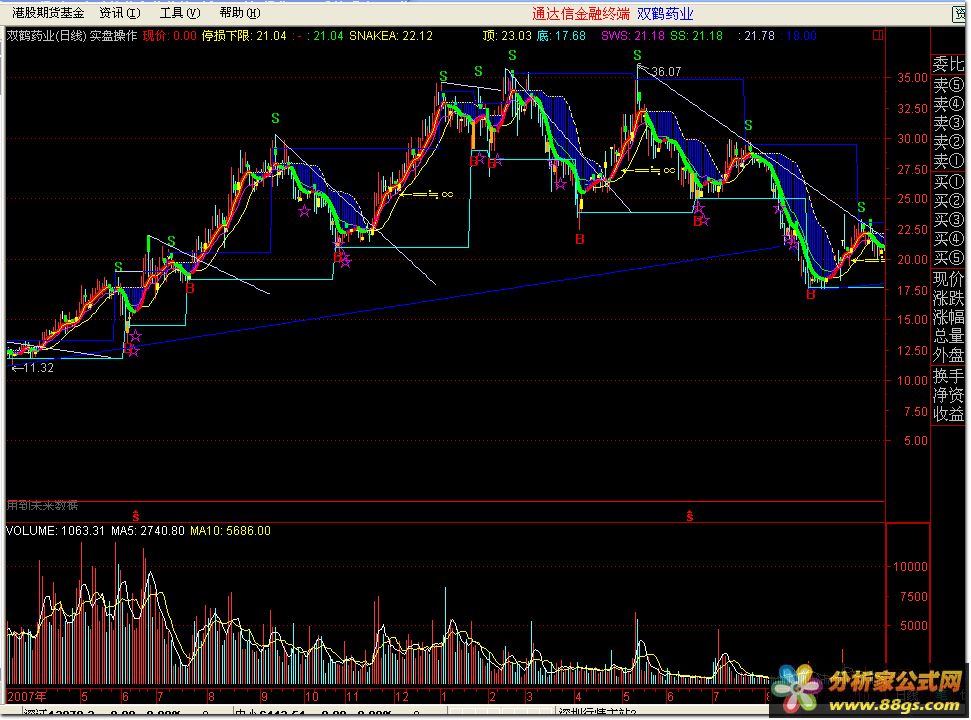Click the MA5: 2740.80 readout
Image resolution: width=971 pixels, height=720 pixels.
[x=147, y=531]
